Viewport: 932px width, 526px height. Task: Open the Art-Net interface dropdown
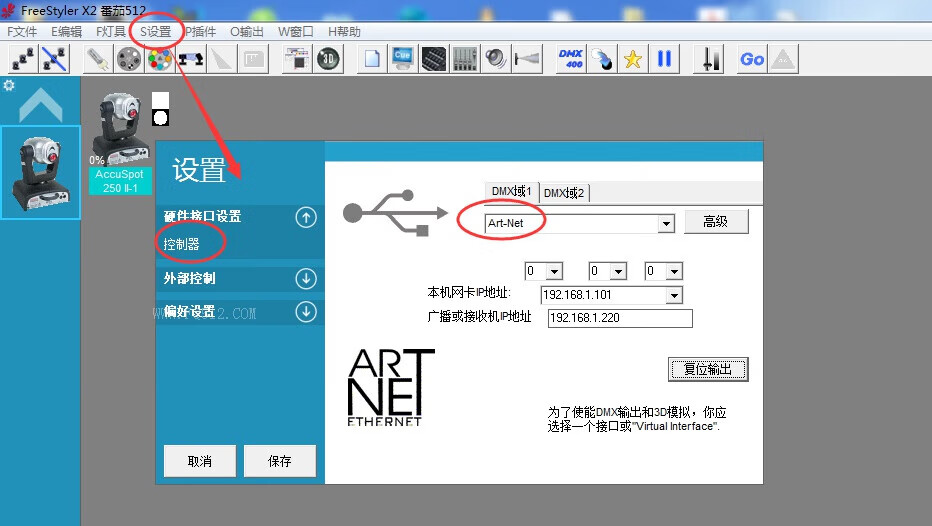pyautogui.click(x=666, y=224)
